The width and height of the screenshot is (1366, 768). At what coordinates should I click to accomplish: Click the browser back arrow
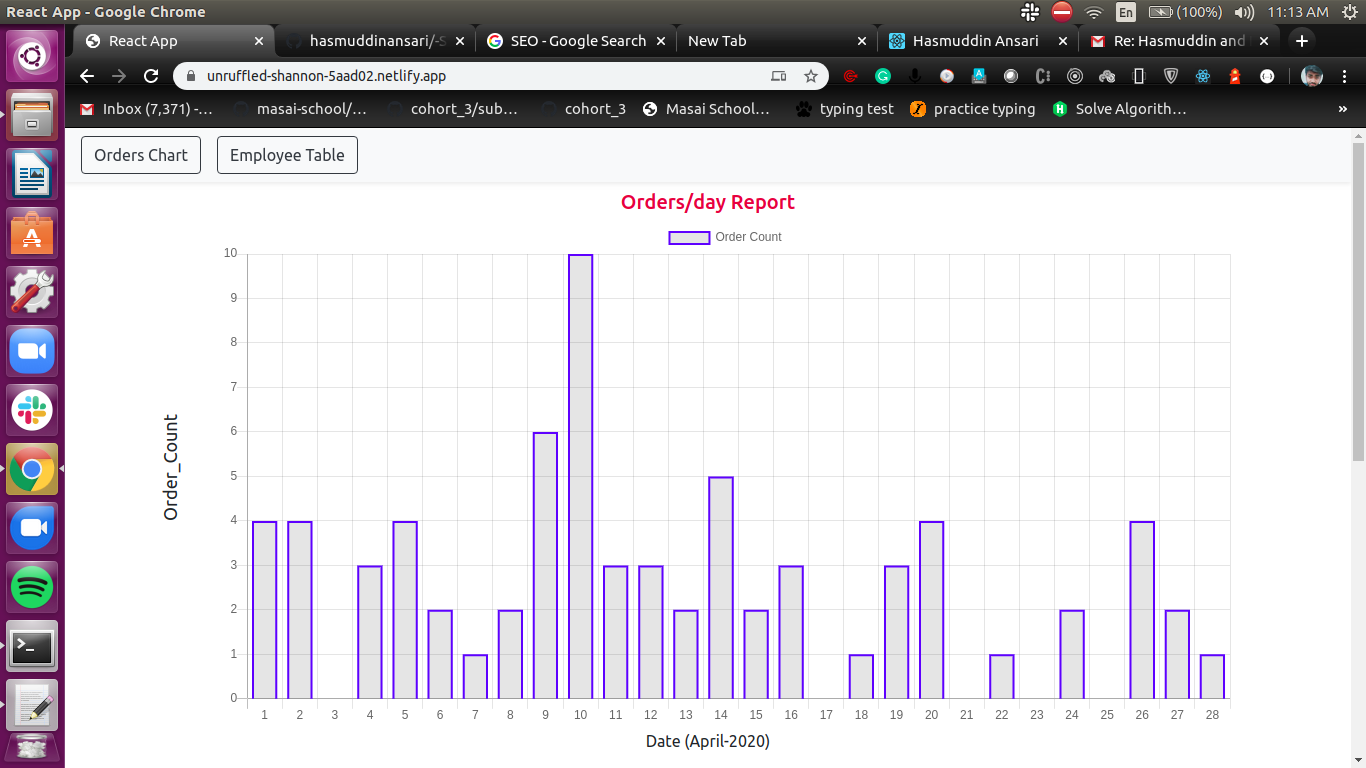coord(87,76)
